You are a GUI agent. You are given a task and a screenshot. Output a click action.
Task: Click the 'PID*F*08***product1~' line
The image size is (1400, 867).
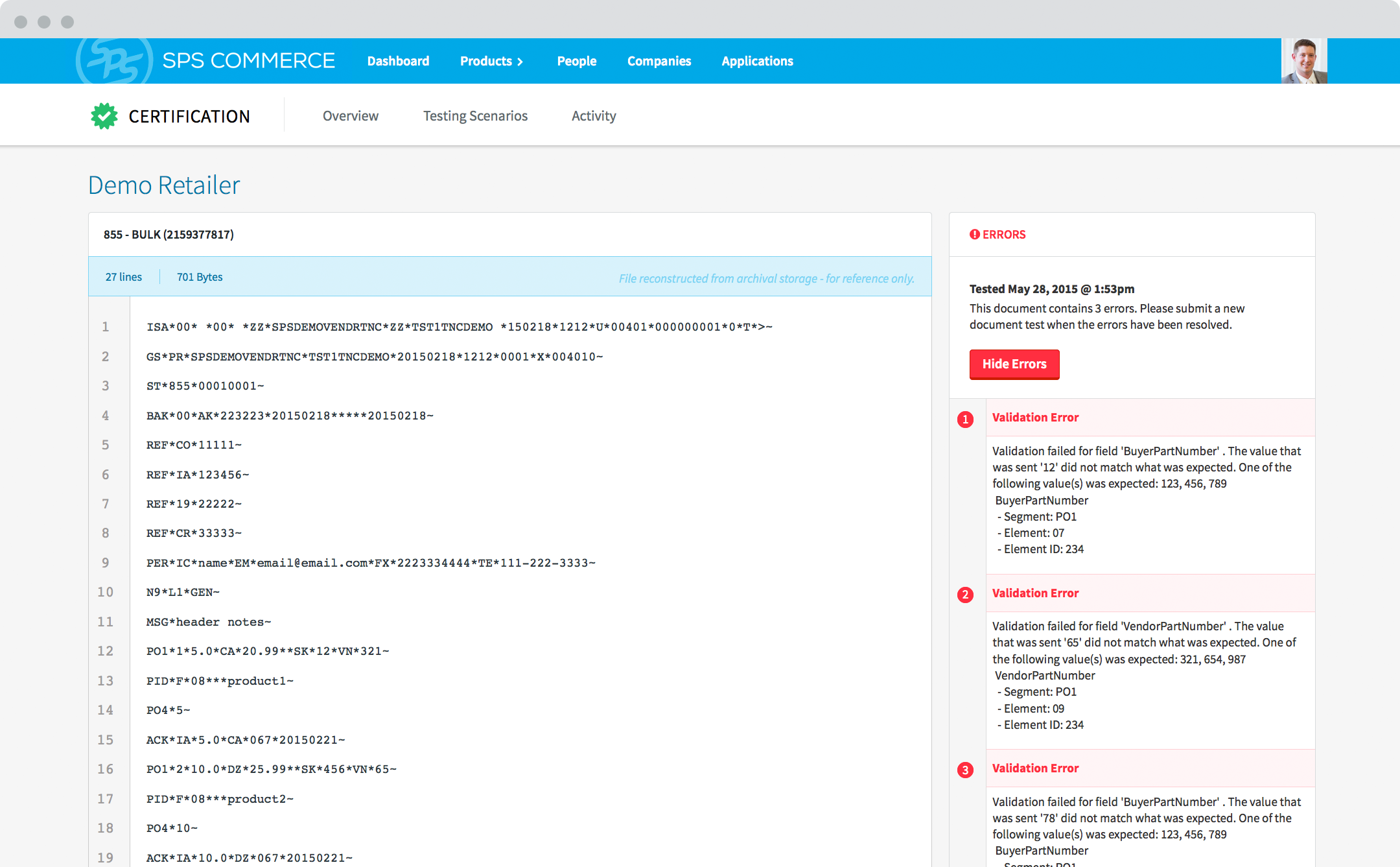(x=220, y=681)
